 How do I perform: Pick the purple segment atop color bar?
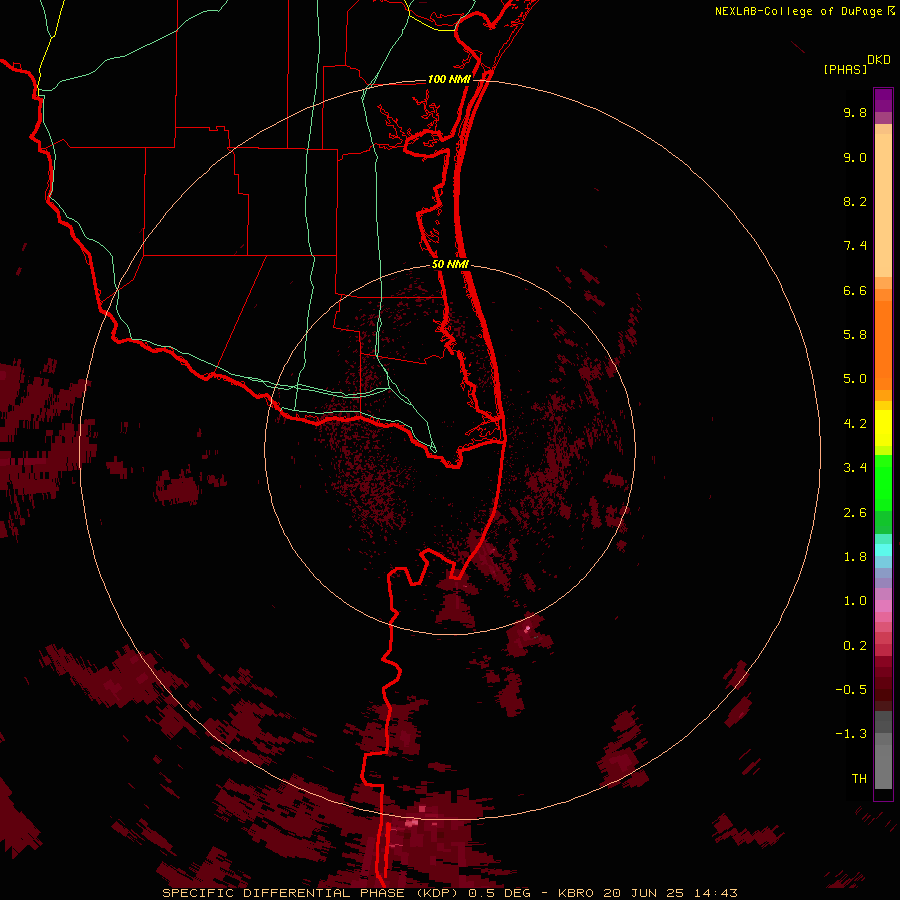(x=883, y=100)
